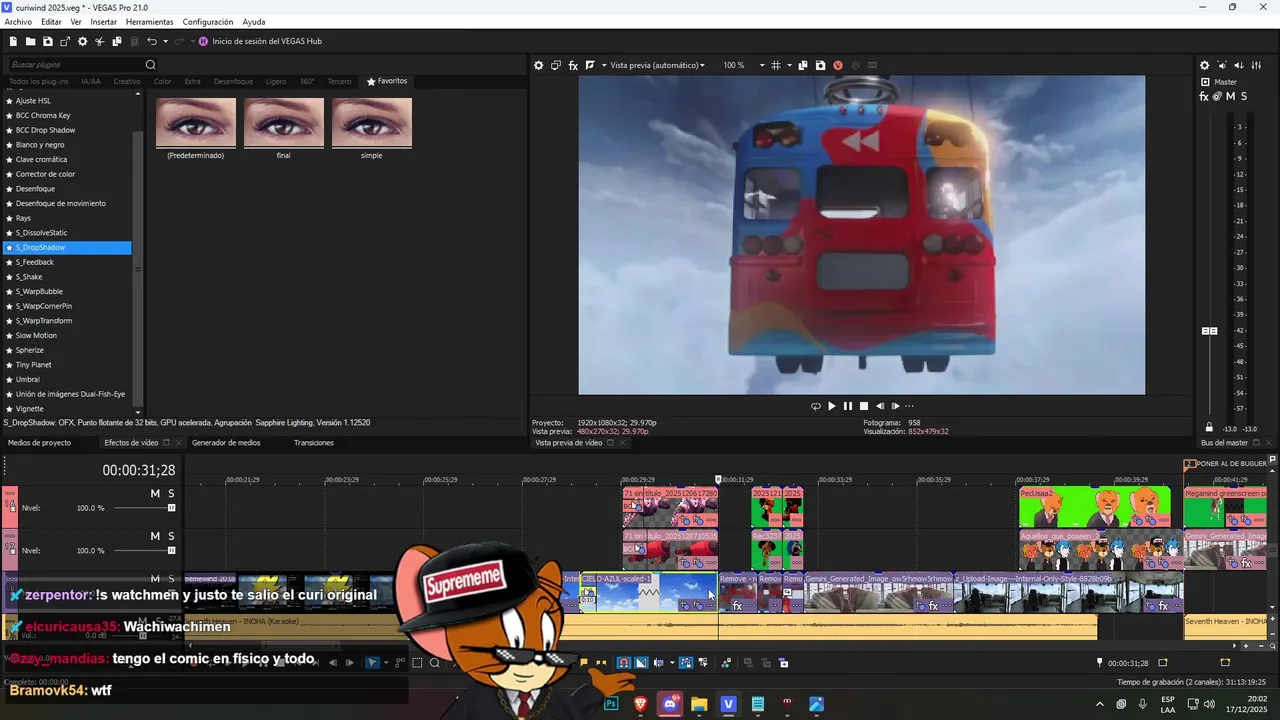This screenshot has width=1280, height=720.
Task: Go to previous frame in preview controls
Action: click(880, 406)
